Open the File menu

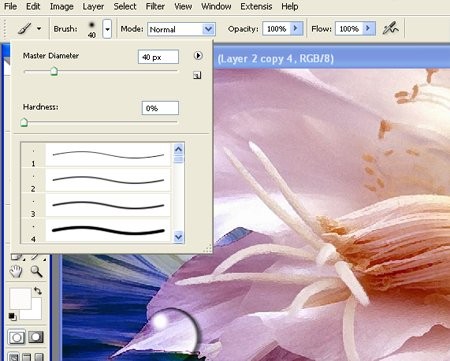click(10, 6)
